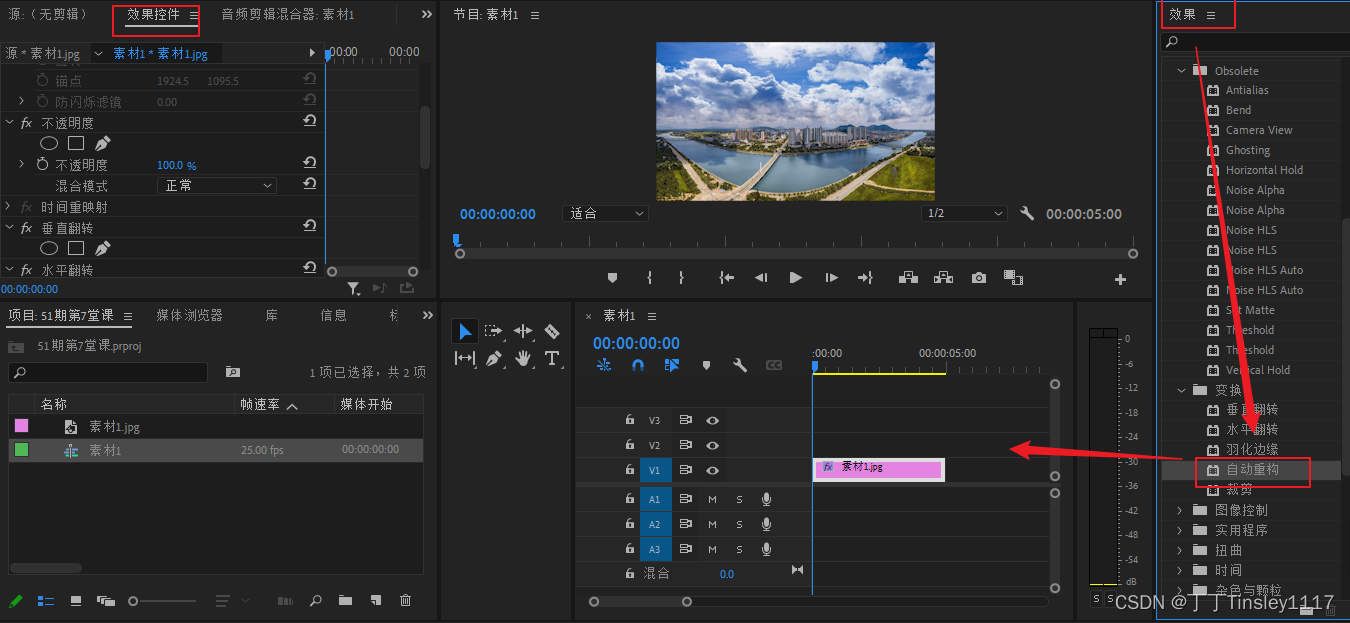Create rectangle mask under 垂直翻转 effect
Viewport: 1350px width, 623px height.
tap(76, 248)
